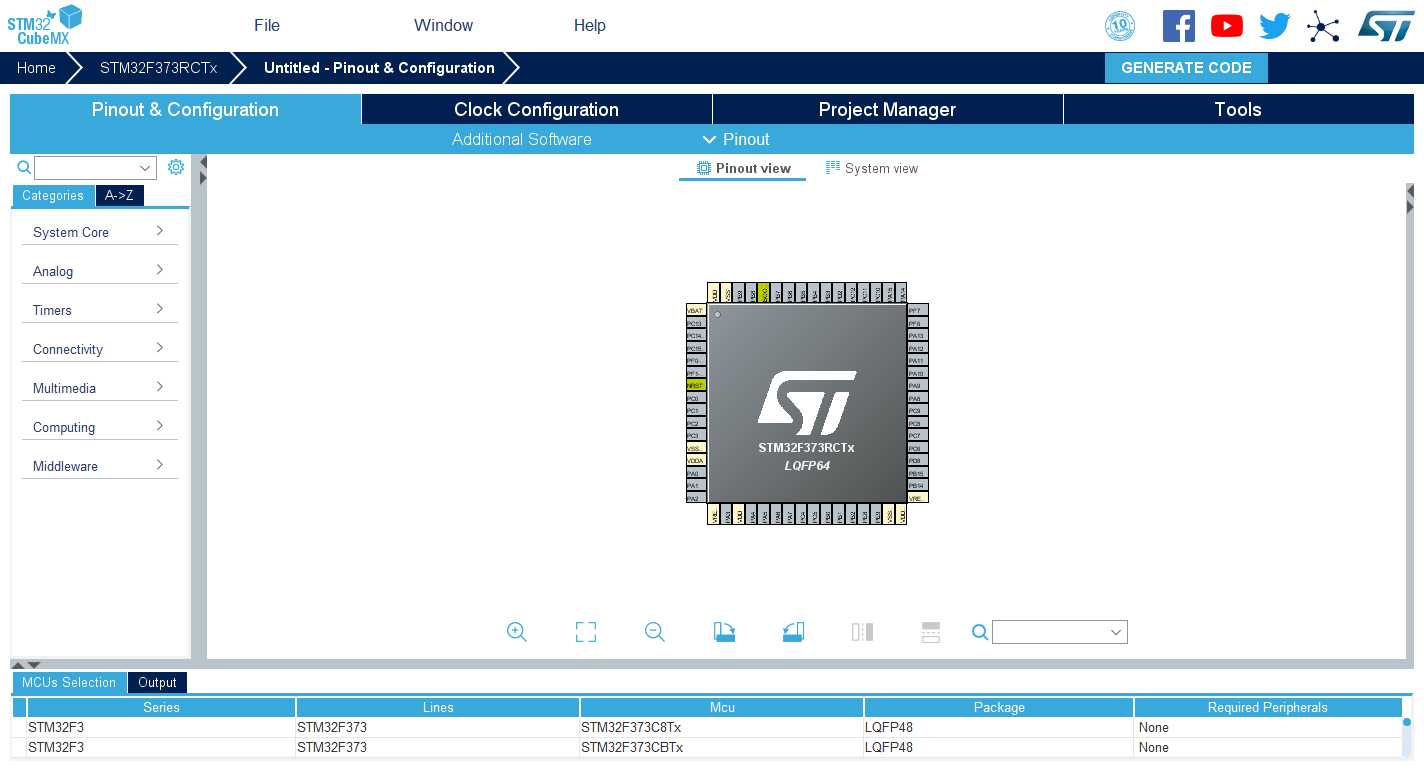Screen dimensions: 1424x771
Task: Expand the Computing category
Action: point(100,426)
